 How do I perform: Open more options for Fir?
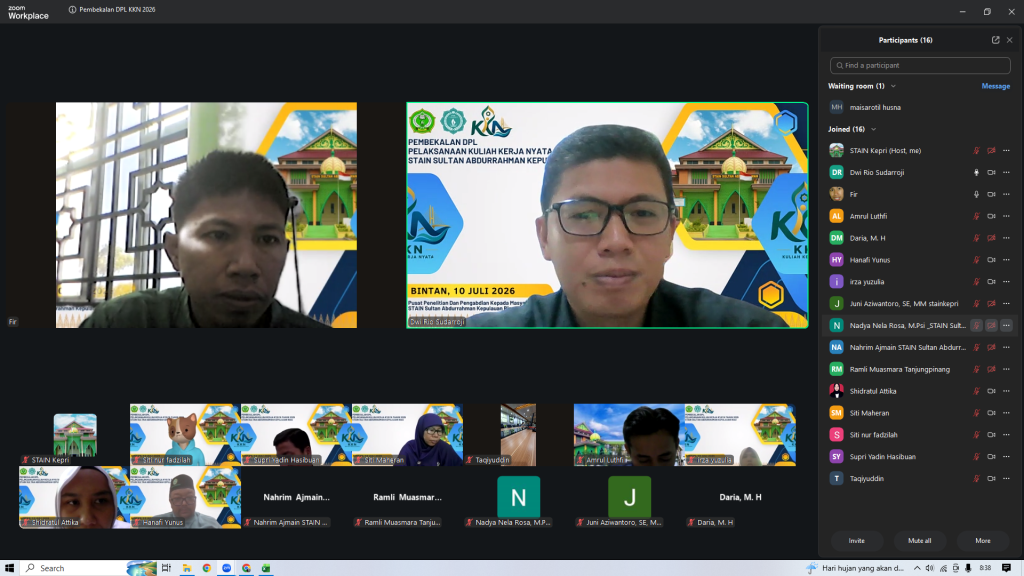click(x=1006, y=195)
